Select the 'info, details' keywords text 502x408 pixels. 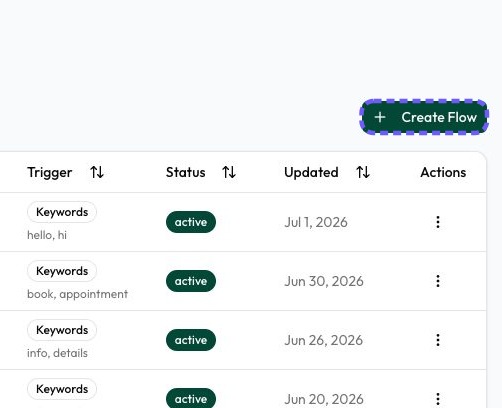[x=57, y=353]
